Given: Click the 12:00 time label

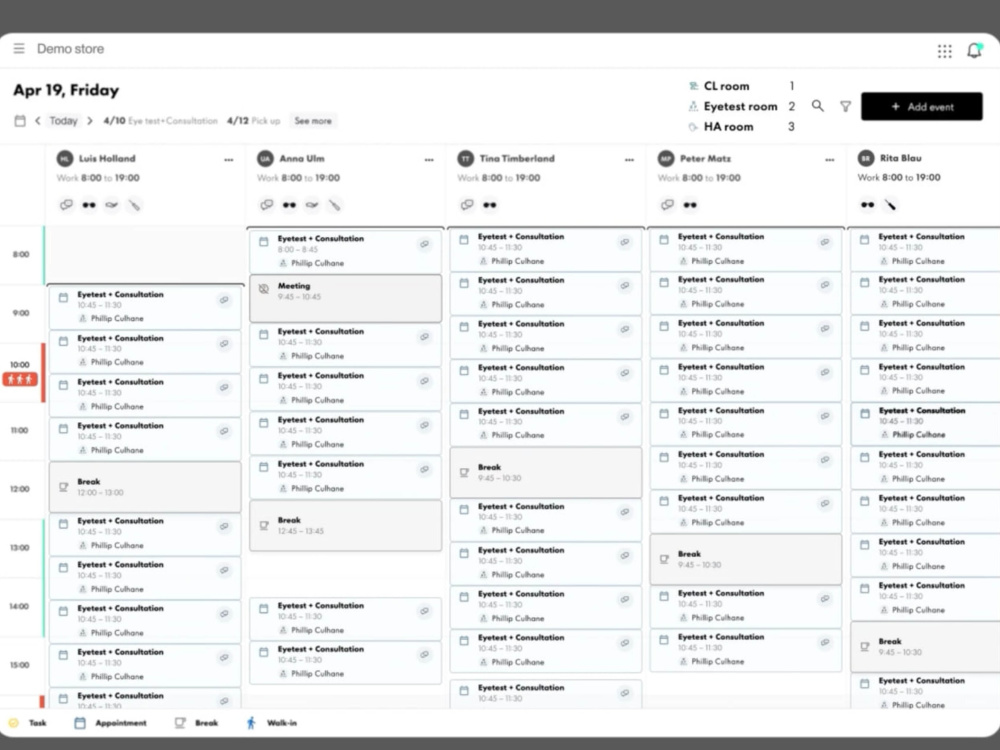Looking at the screenshot, I should (x=20, y=489).
